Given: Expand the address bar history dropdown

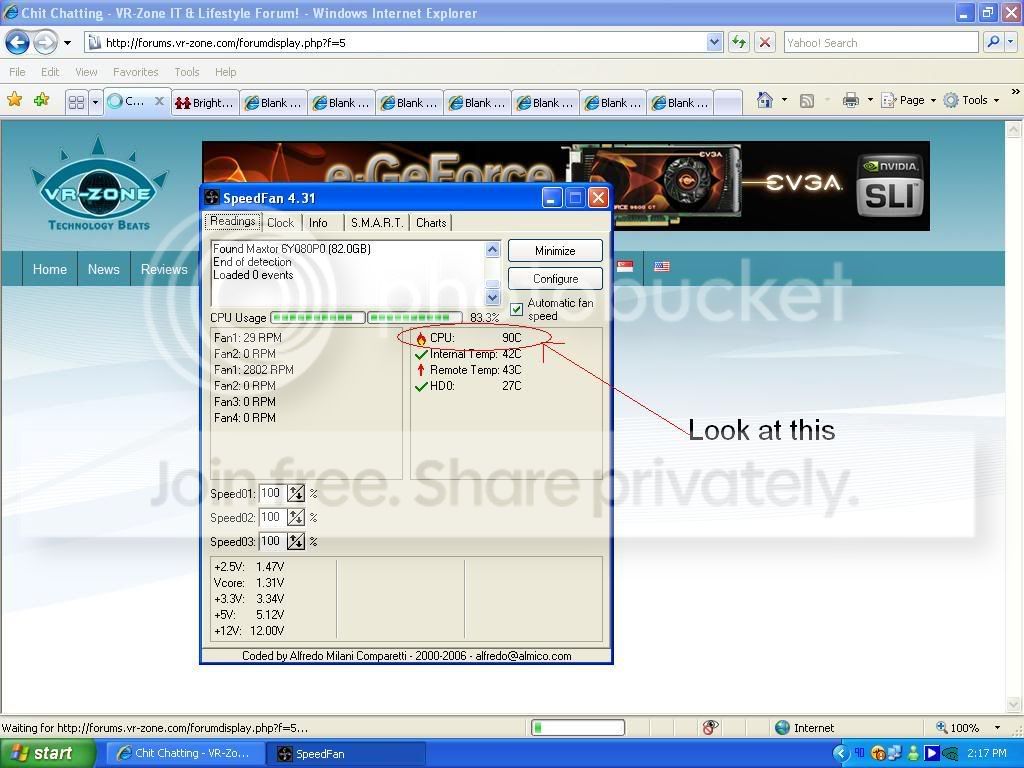Looking at the screenshot, I should pos(714,43).
